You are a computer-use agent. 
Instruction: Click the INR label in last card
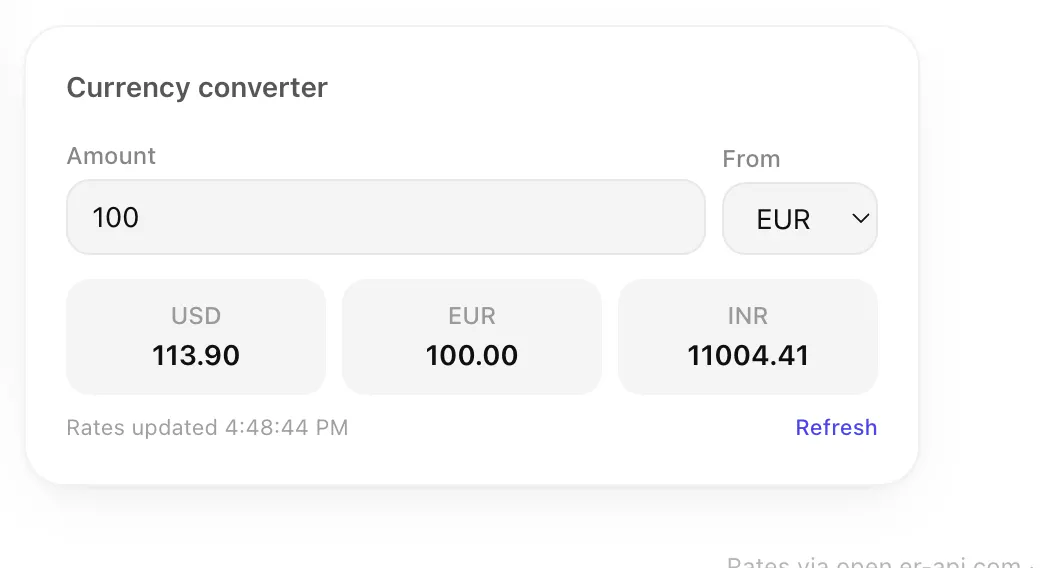tap(748, 316)
